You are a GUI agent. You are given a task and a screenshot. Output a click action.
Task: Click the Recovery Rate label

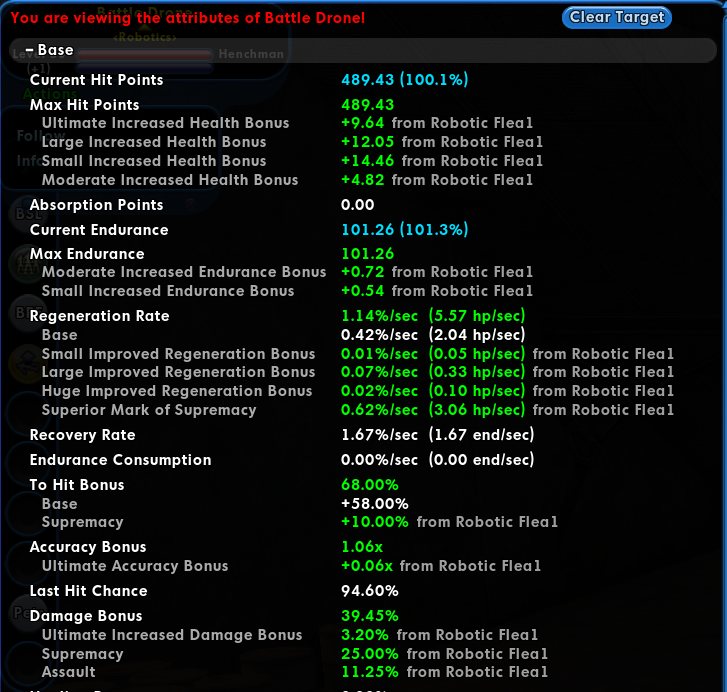83,435
